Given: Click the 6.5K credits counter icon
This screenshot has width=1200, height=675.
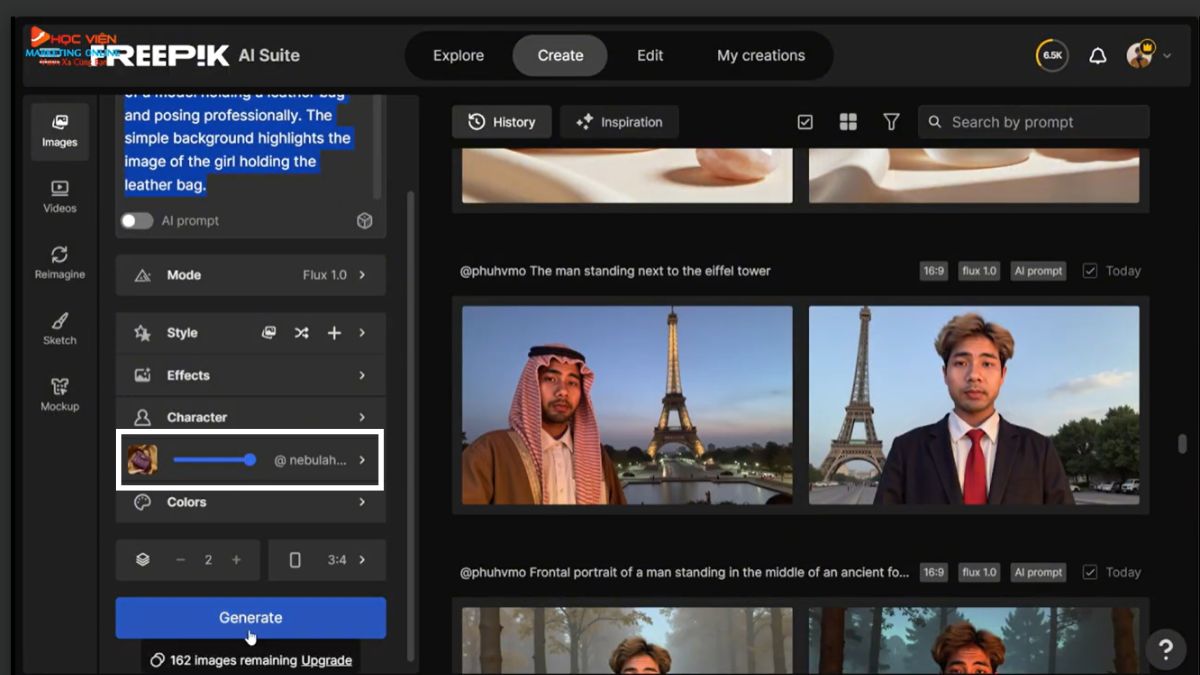Looking at the screenshot, I should 1052,56.
